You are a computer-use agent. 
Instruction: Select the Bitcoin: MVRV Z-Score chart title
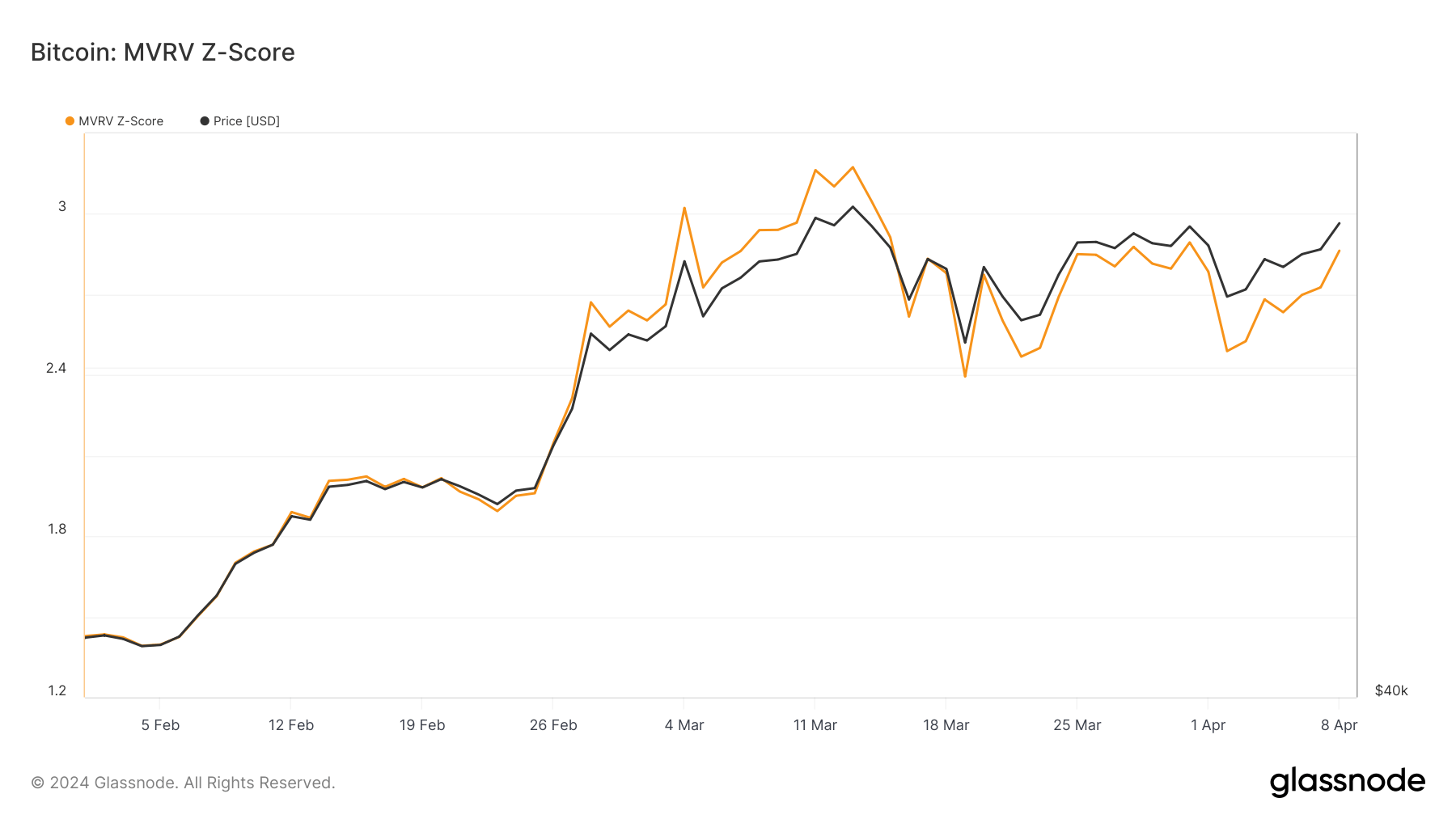[163, 53]
